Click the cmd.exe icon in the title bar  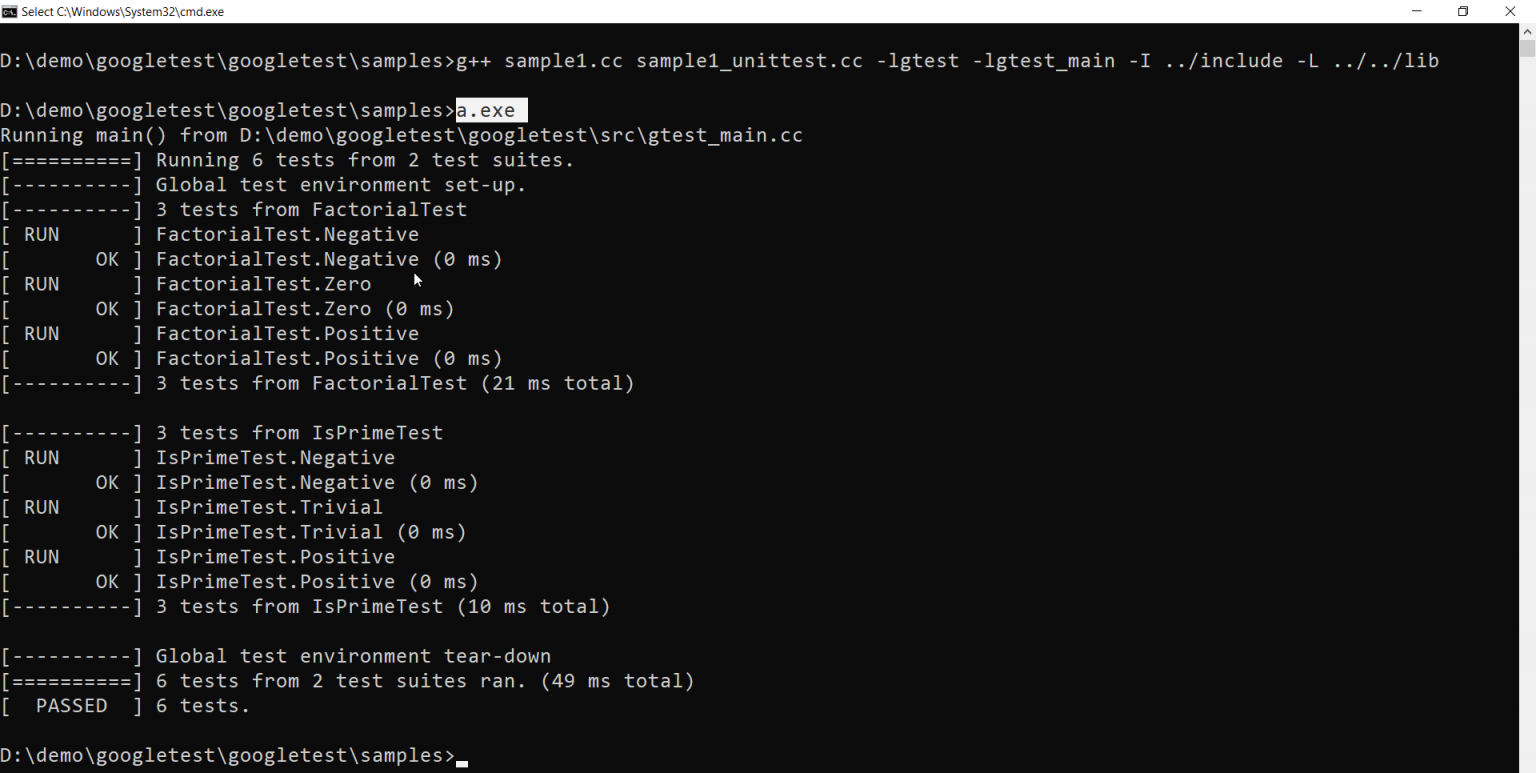(10, 11)
